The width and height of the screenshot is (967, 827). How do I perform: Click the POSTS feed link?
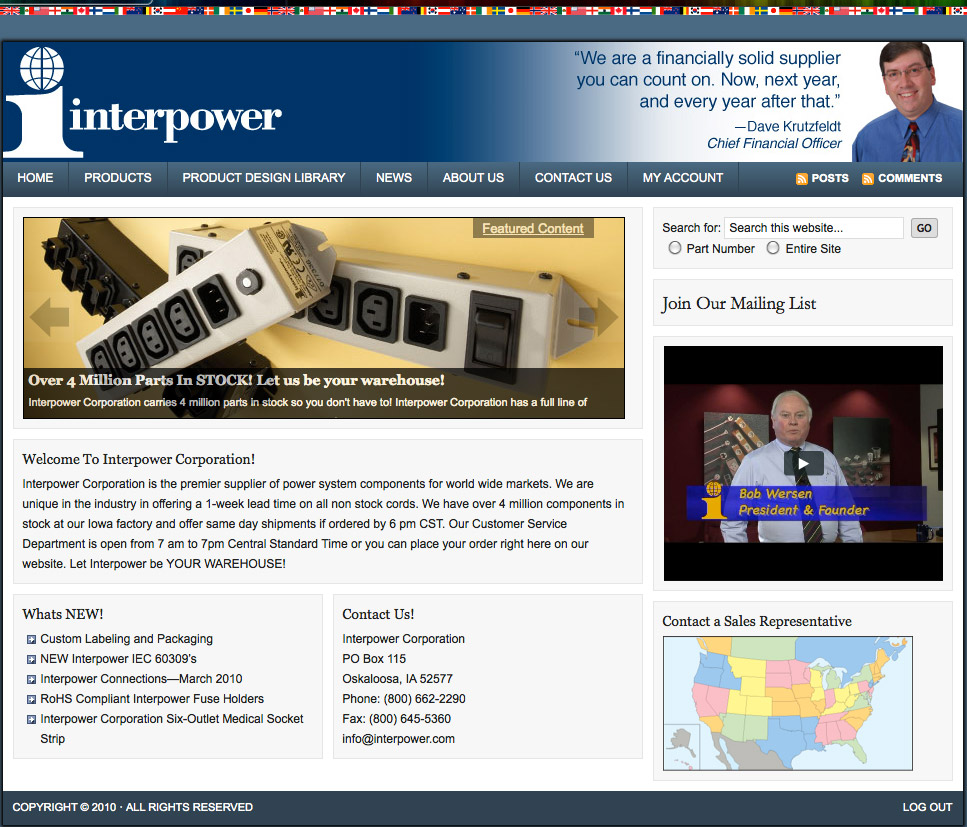[x=830, y=178]
